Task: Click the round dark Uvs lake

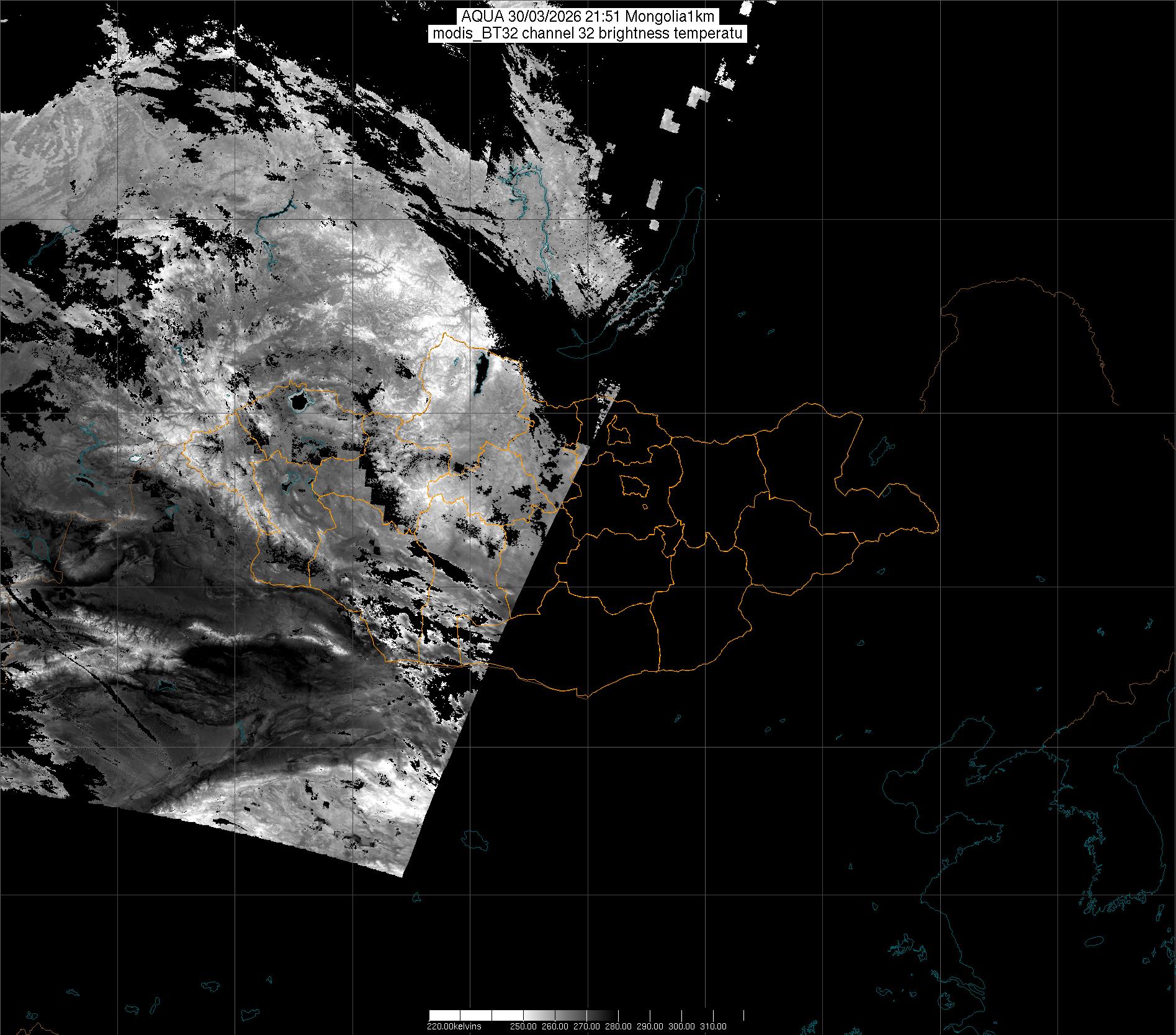Action: click(298, 402)
